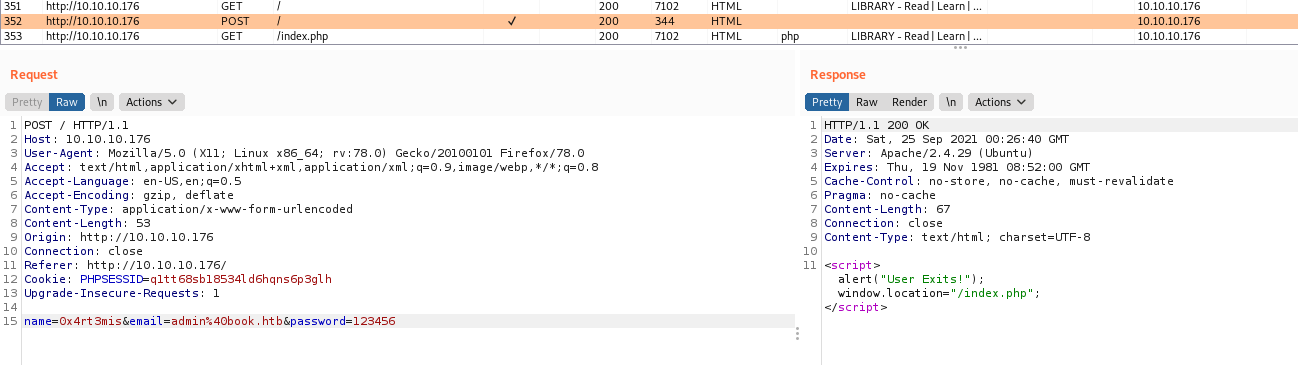Click the Accept-Language header line
1298x365 pixels.
pos(133,181)
